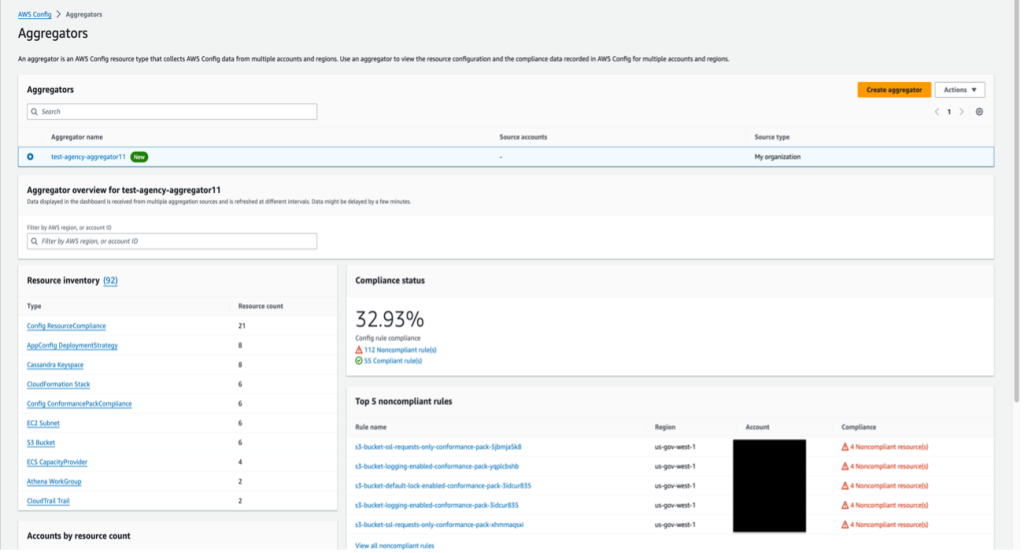Viewport: 1024px width, 553px height.
Task: Open rule s3-bucket-logging-enabled-conformance-pack-yqplcbshb
Action: [437, 467]
